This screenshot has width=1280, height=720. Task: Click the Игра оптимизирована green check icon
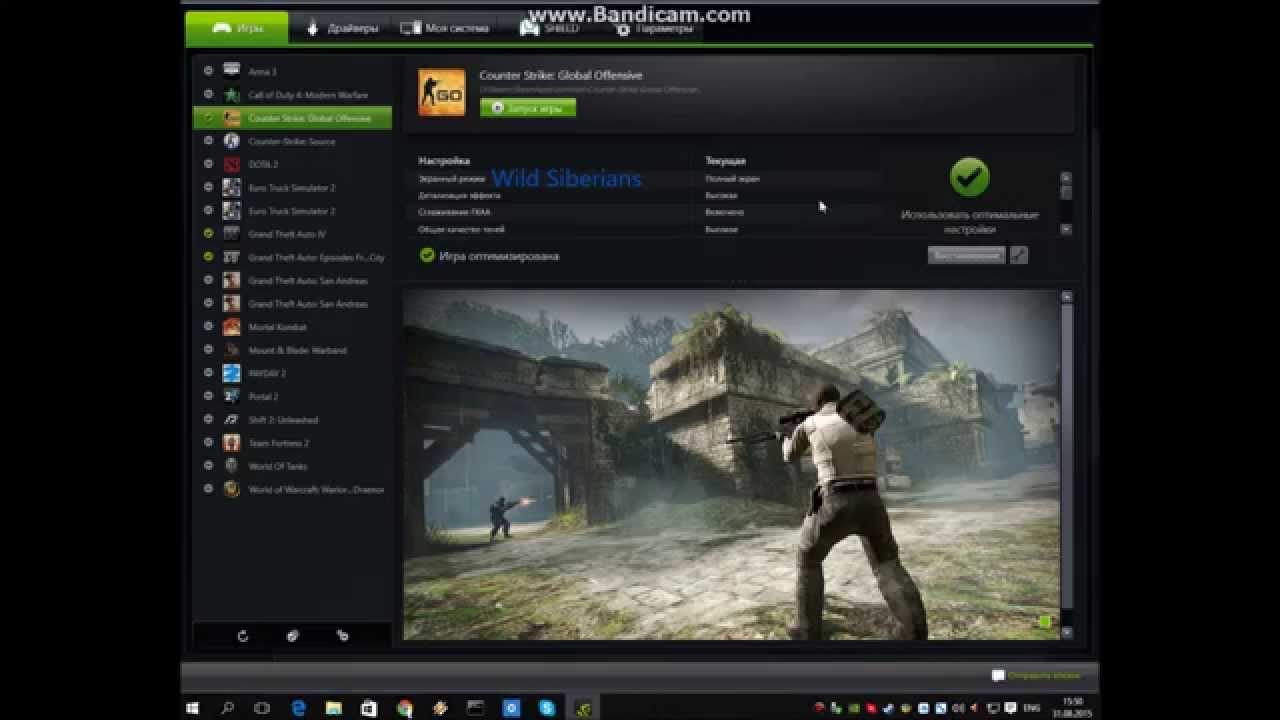click(427, 256)
